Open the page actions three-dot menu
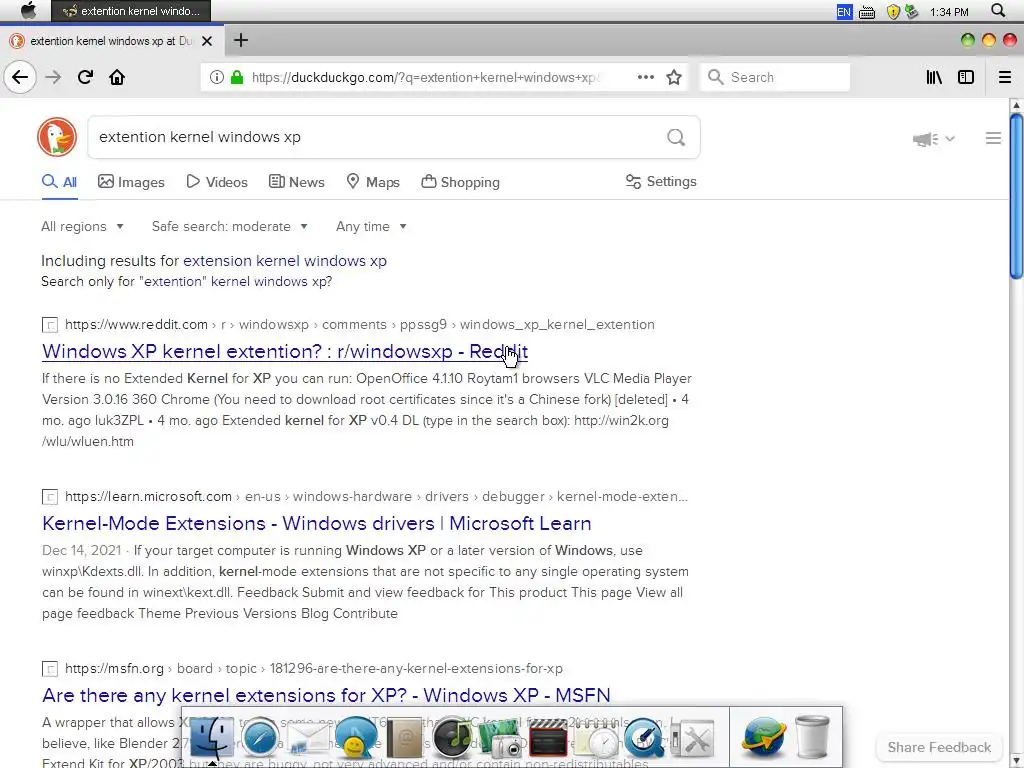This screenshot has height=768, width=1024. [645, 77]
